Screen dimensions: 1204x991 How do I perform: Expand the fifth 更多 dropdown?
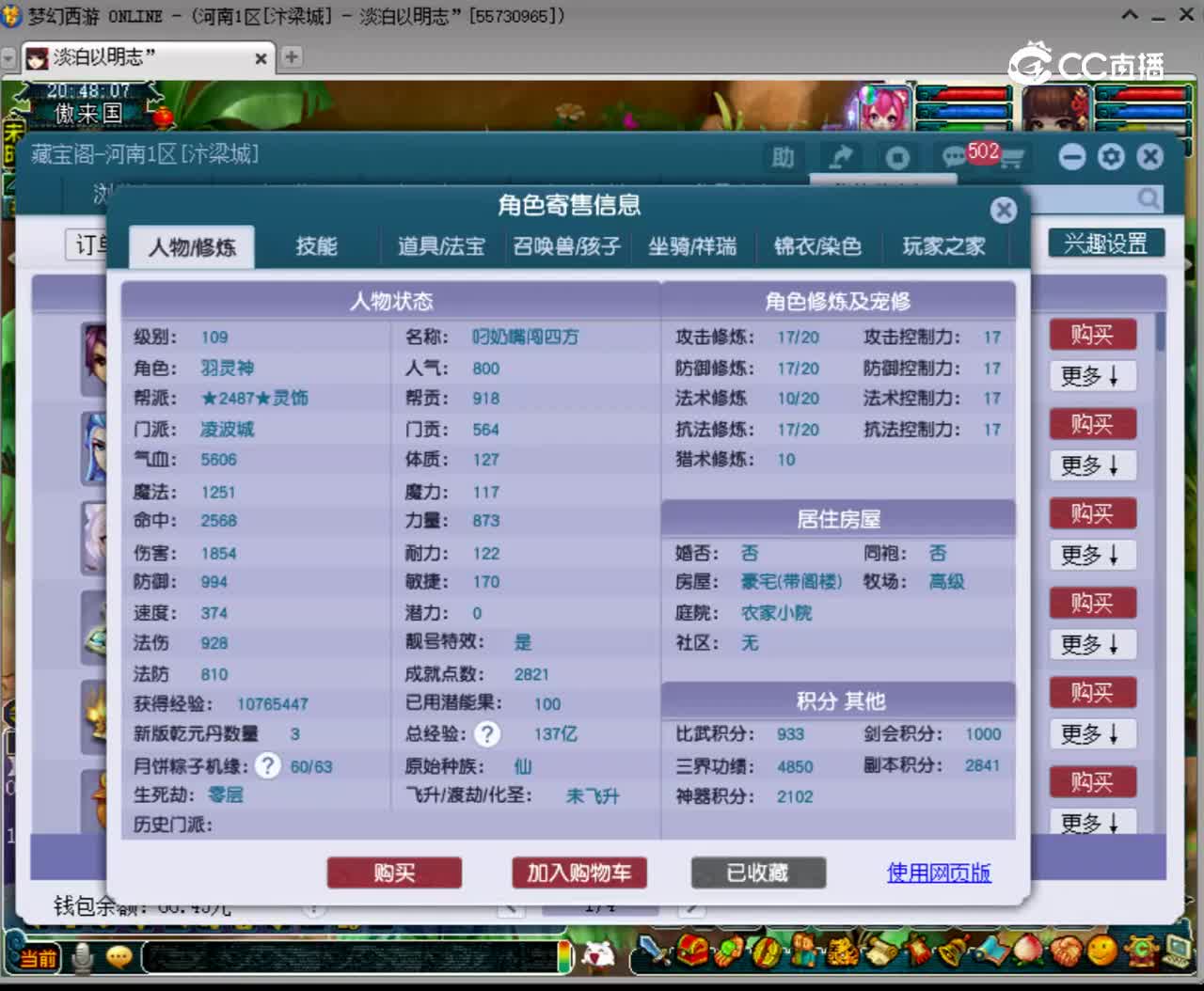tap(1091, 733)
